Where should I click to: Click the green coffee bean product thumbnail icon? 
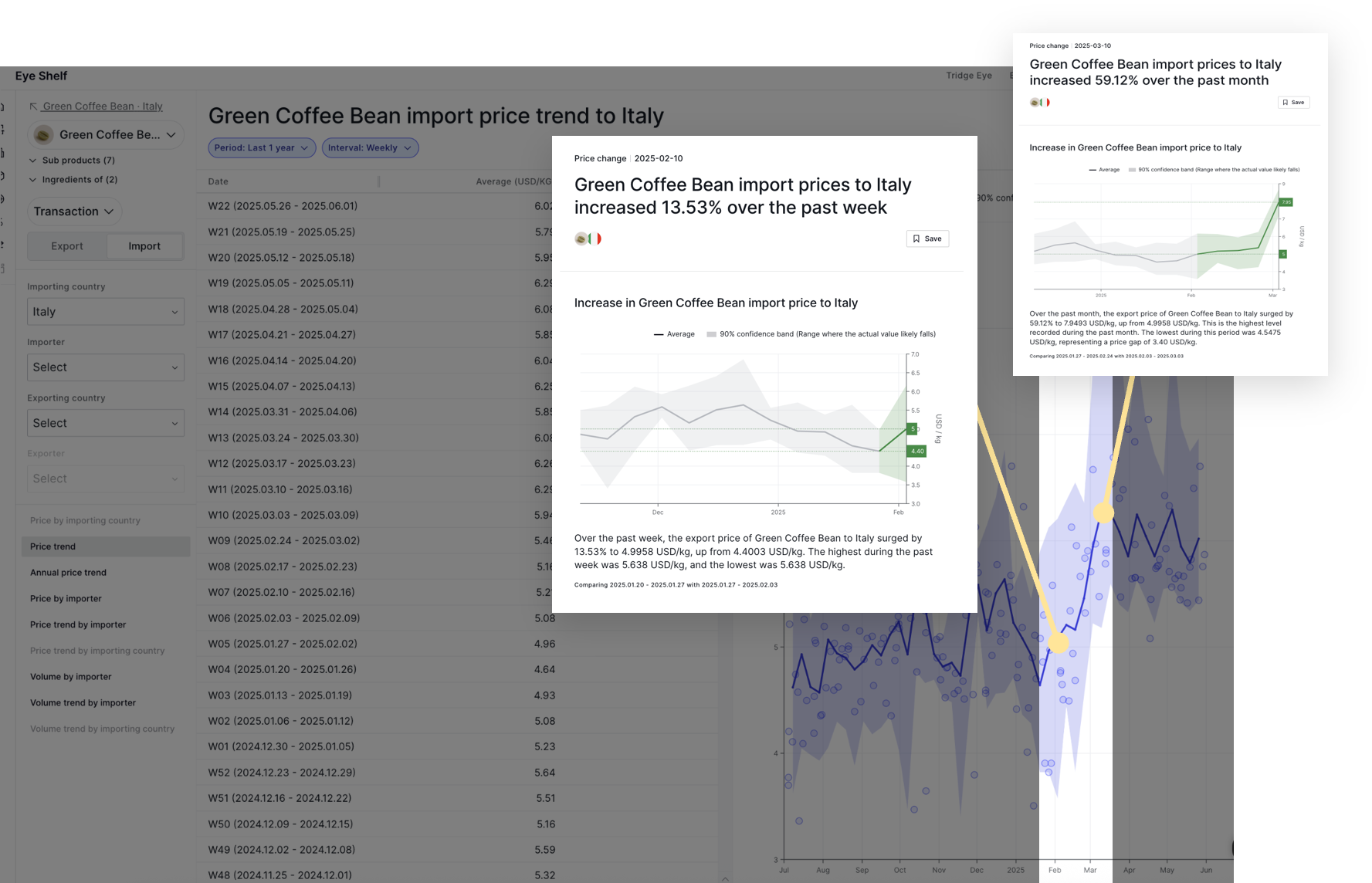click(44, 134)
